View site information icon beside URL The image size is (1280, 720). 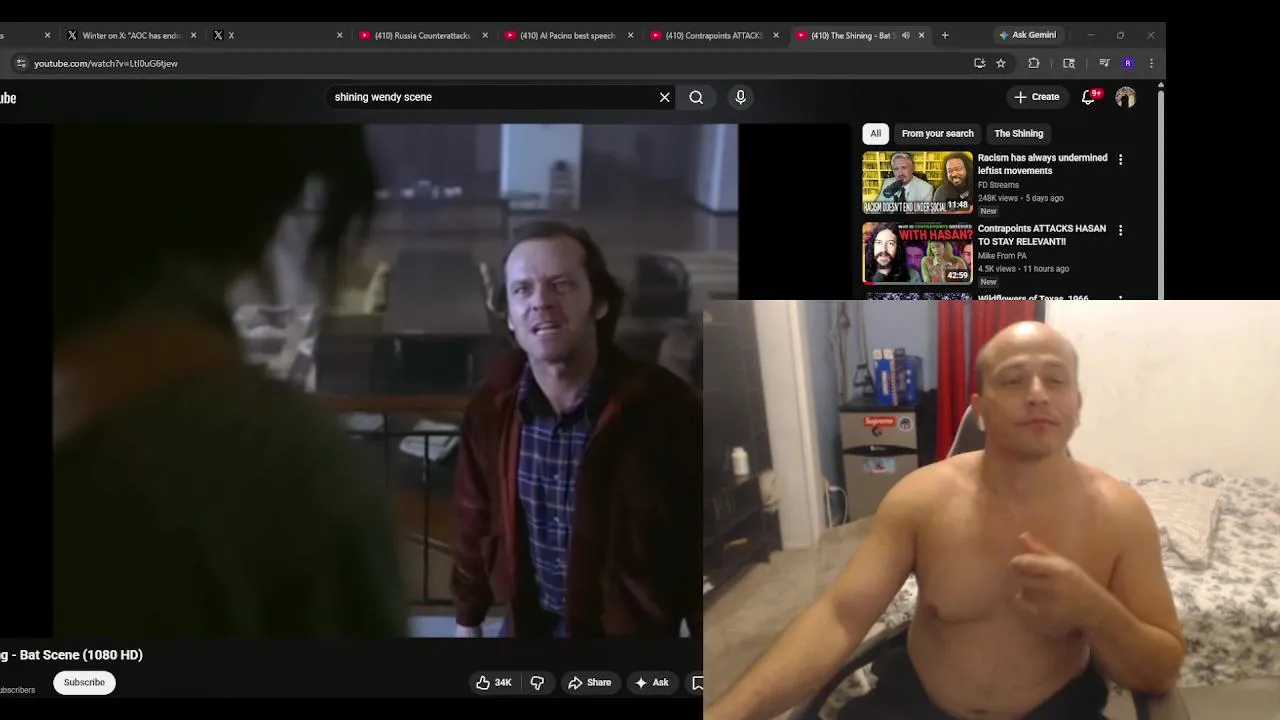click(x=21, y=63)
